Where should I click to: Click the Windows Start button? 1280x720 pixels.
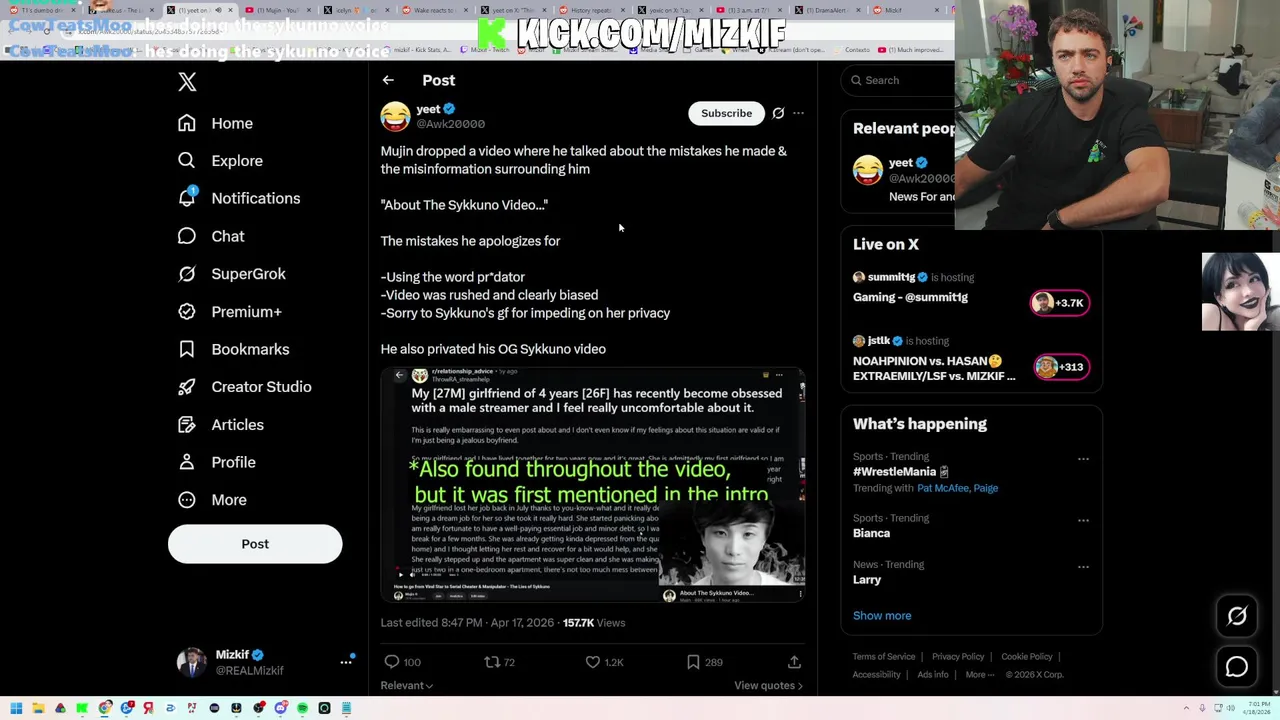pos(16,709)
